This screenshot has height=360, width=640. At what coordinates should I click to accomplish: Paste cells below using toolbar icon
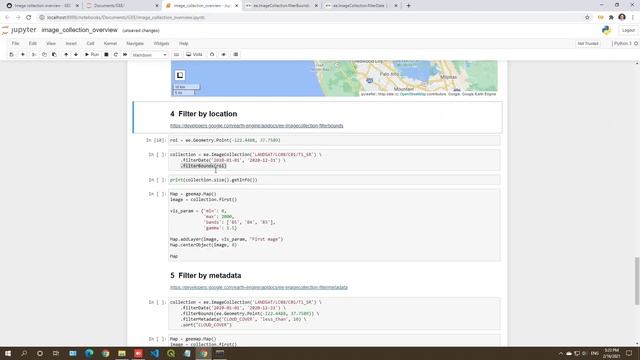click(54, 54)
